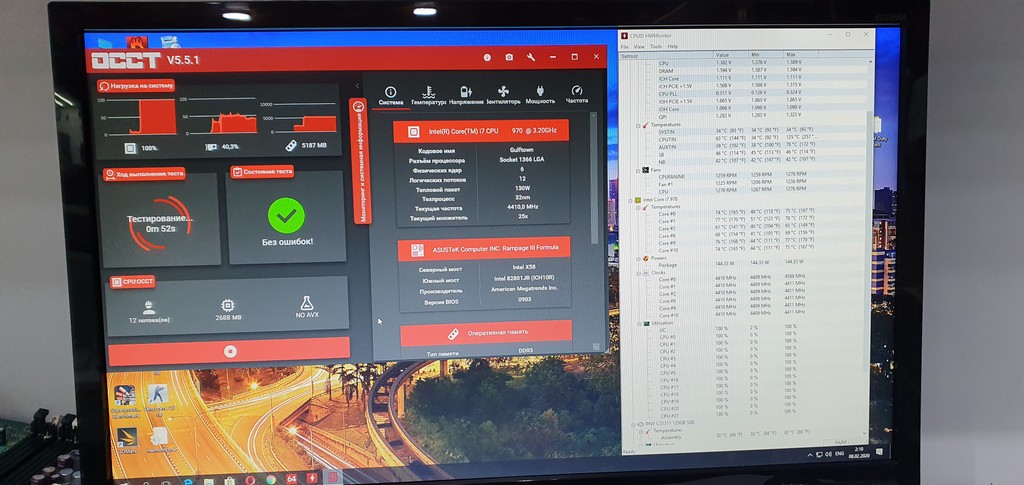Click the Max column header in HWMonitor
Image resolution: width=1024 pixels, height=485 pixels.
[801, 55]
